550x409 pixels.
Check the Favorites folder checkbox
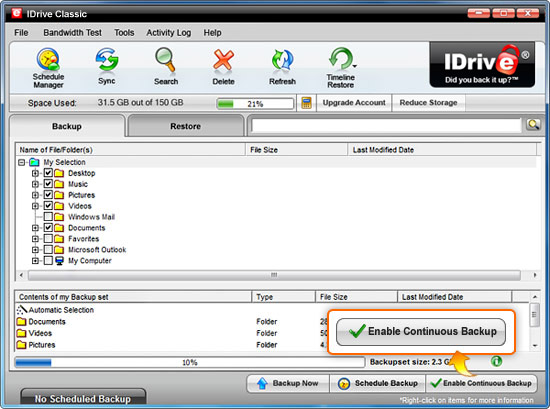point(48,239)
